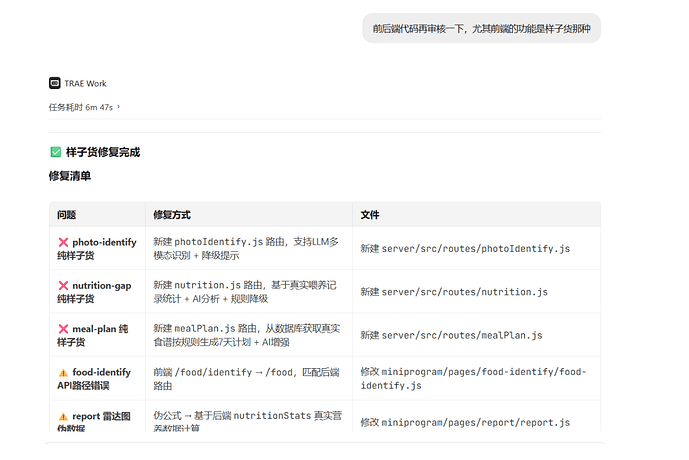
Task: Click the food-identify API路径错误 cell
Action: [x=97, y=379]
